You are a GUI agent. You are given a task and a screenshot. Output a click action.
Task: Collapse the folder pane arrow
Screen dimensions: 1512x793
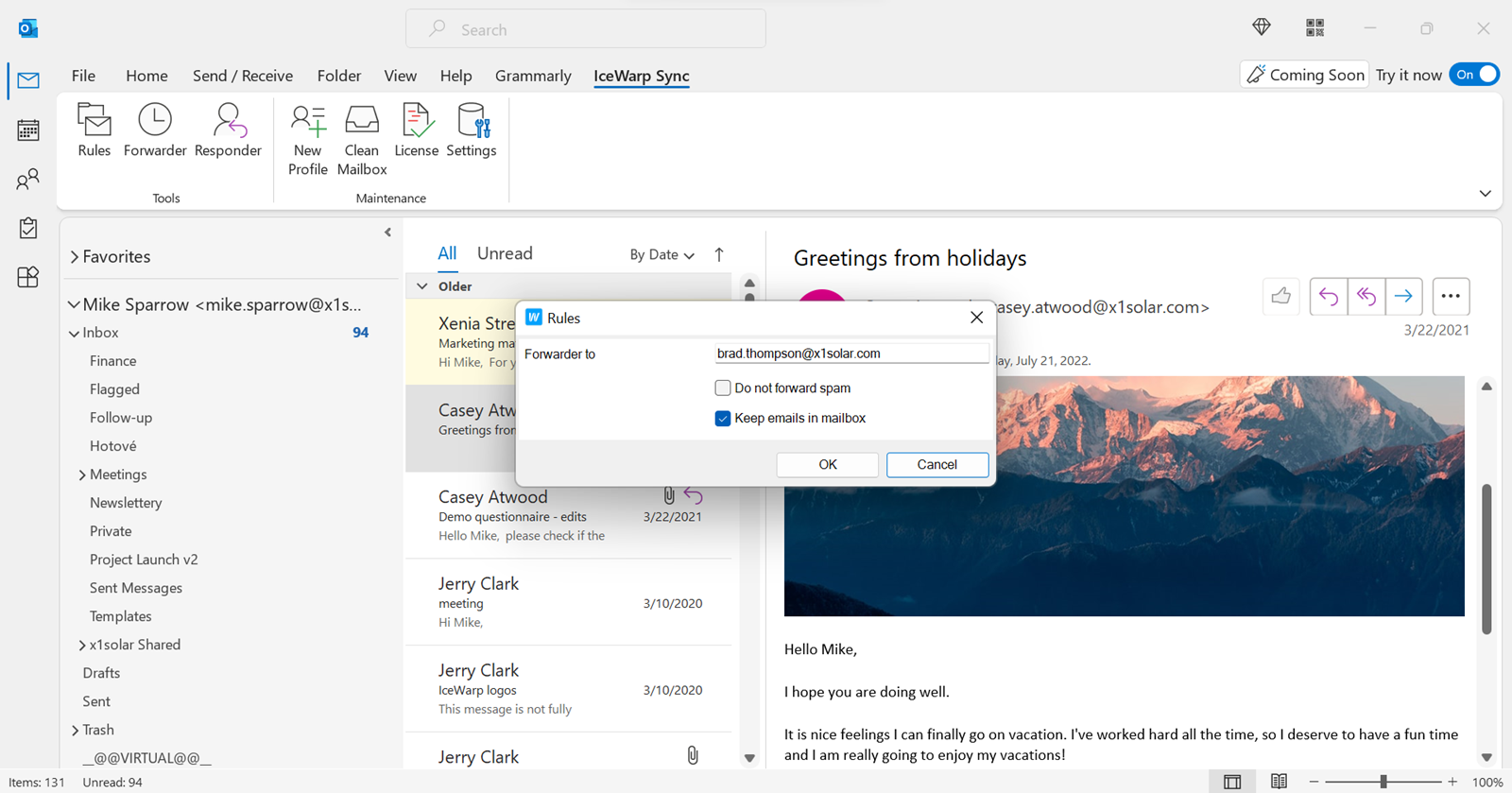(387, 233)
